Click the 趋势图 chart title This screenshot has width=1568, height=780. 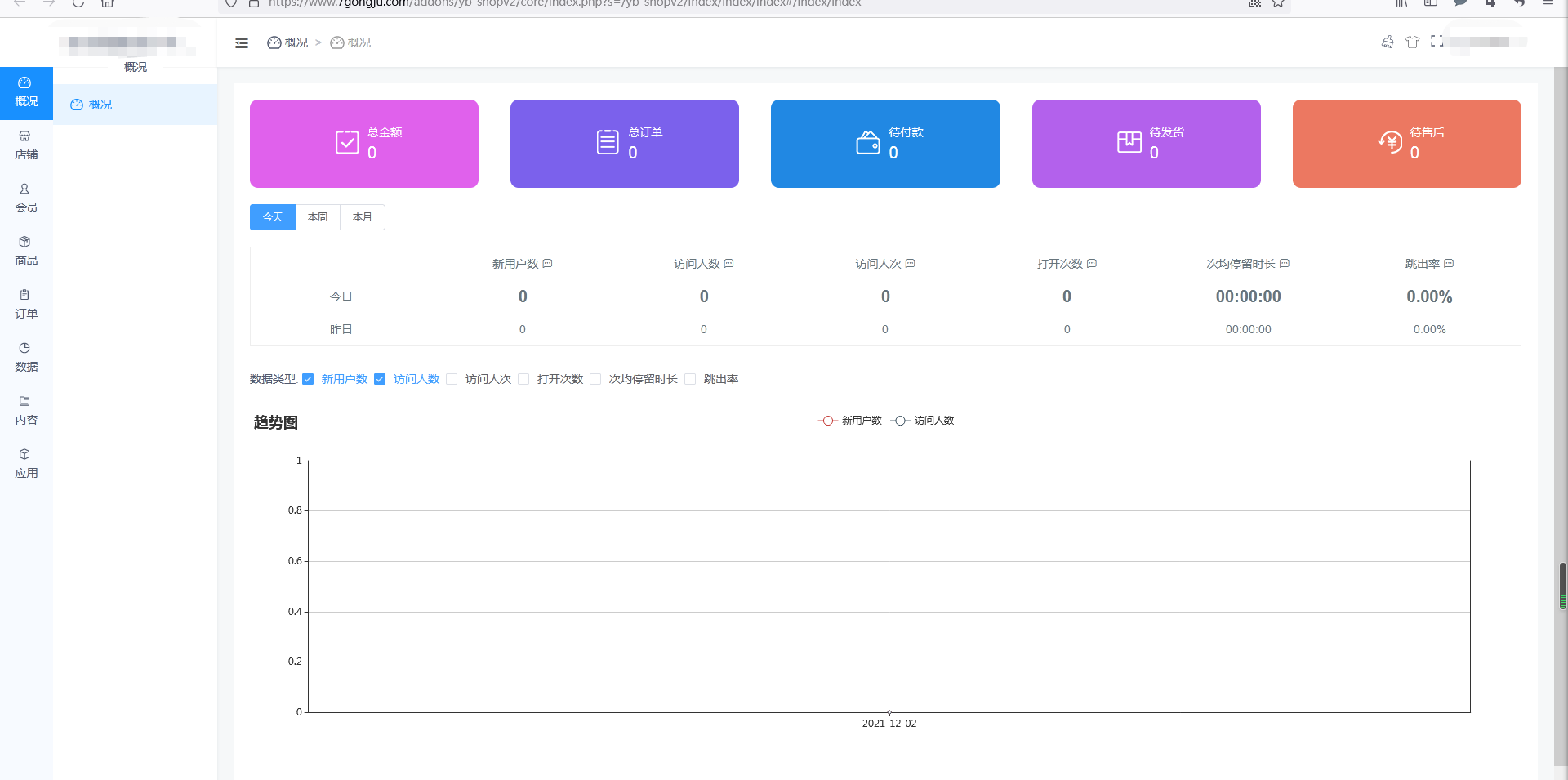[x=276, y=422]
